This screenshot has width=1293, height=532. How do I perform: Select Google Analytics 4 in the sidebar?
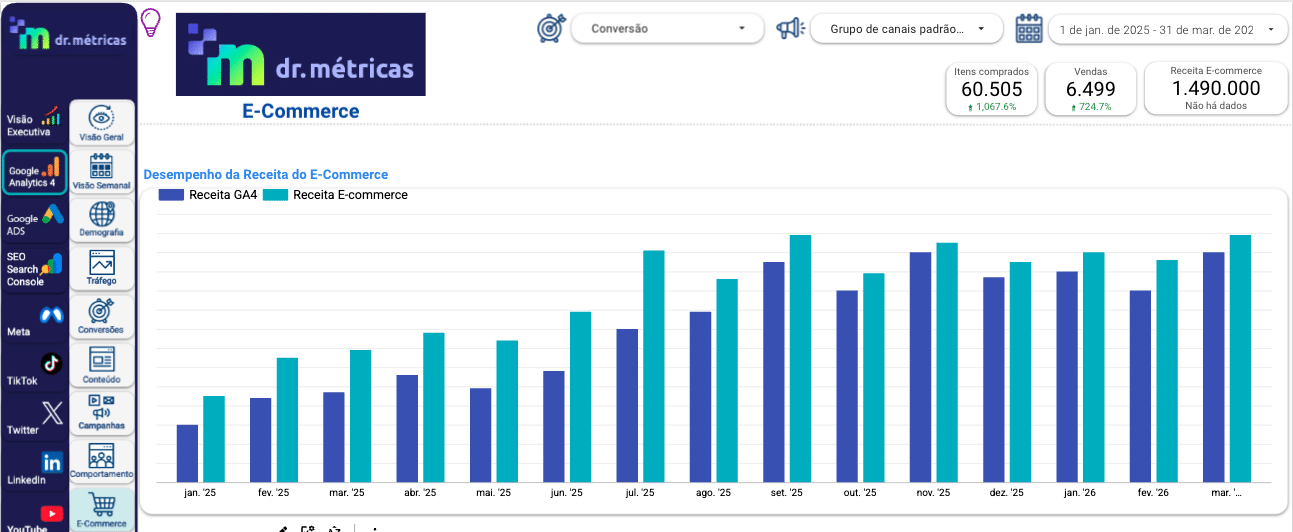(x=34, y=173)
